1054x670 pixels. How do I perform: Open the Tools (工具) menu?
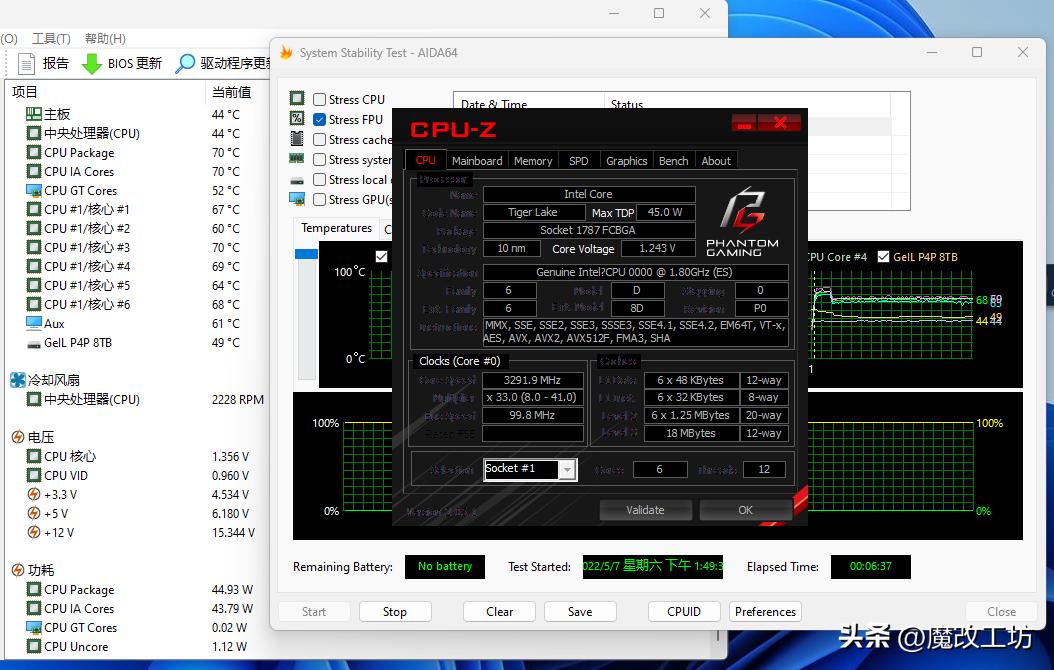pos(51,39)
